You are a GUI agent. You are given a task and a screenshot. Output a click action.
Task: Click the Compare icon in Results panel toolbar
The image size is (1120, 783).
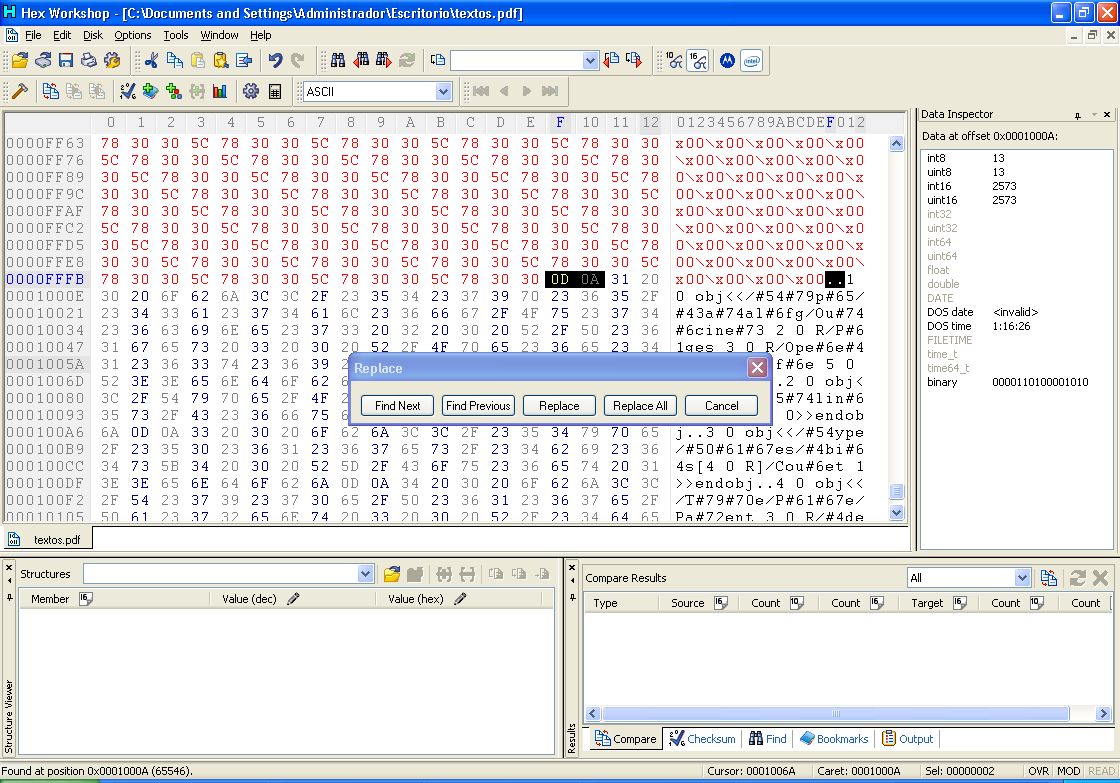tap(1049, 577)
